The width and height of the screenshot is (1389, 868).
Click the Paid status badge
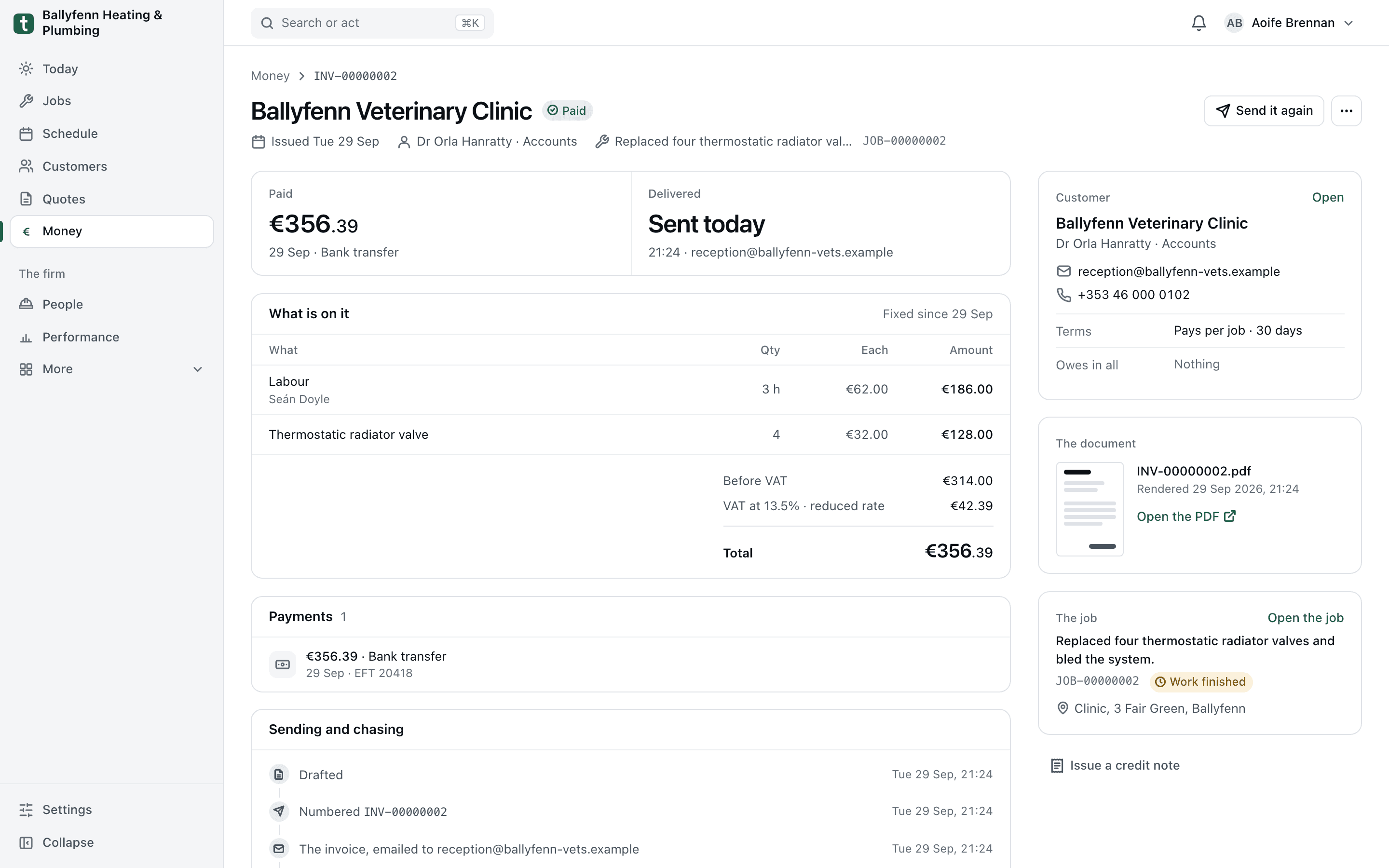tap(567, 110)
